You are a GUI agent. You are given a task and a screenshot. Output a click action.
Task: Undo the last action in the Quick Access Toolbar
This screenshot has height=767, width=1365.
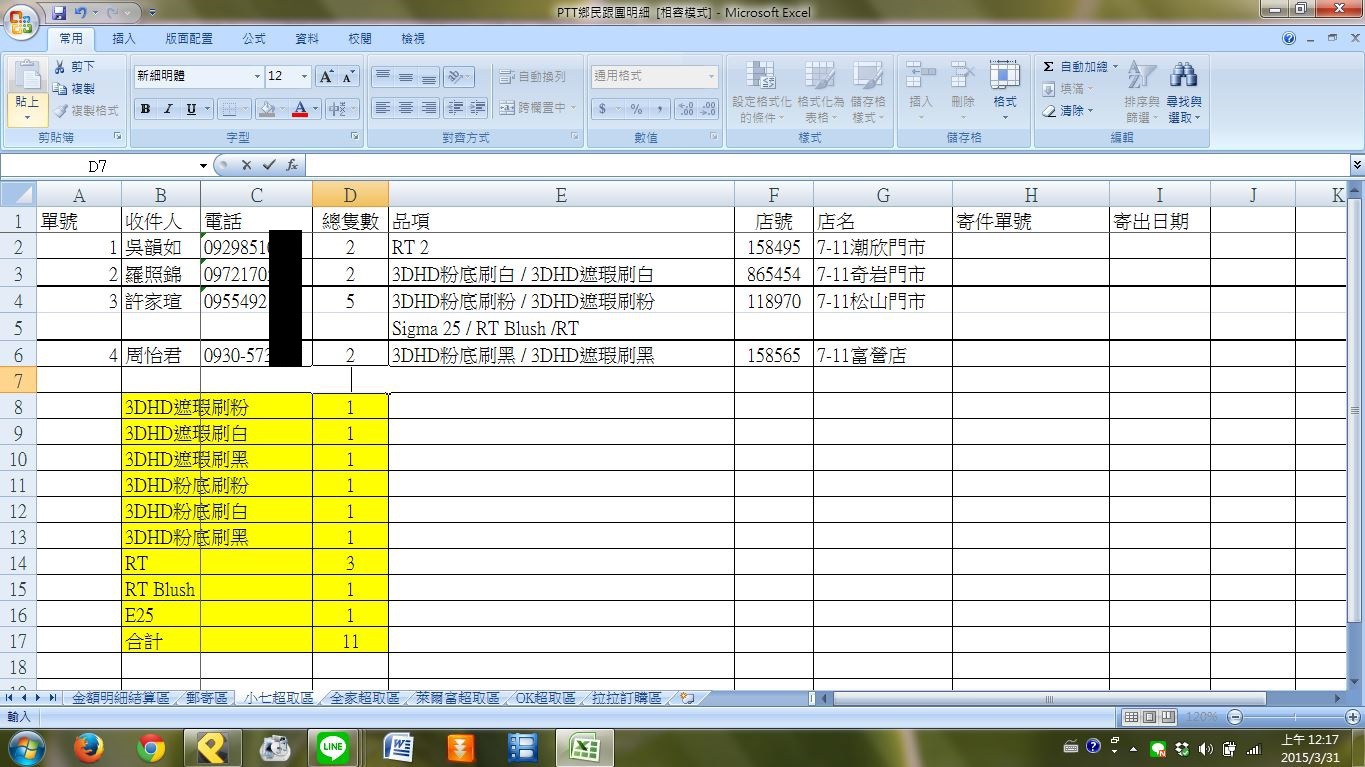(81, 13)
